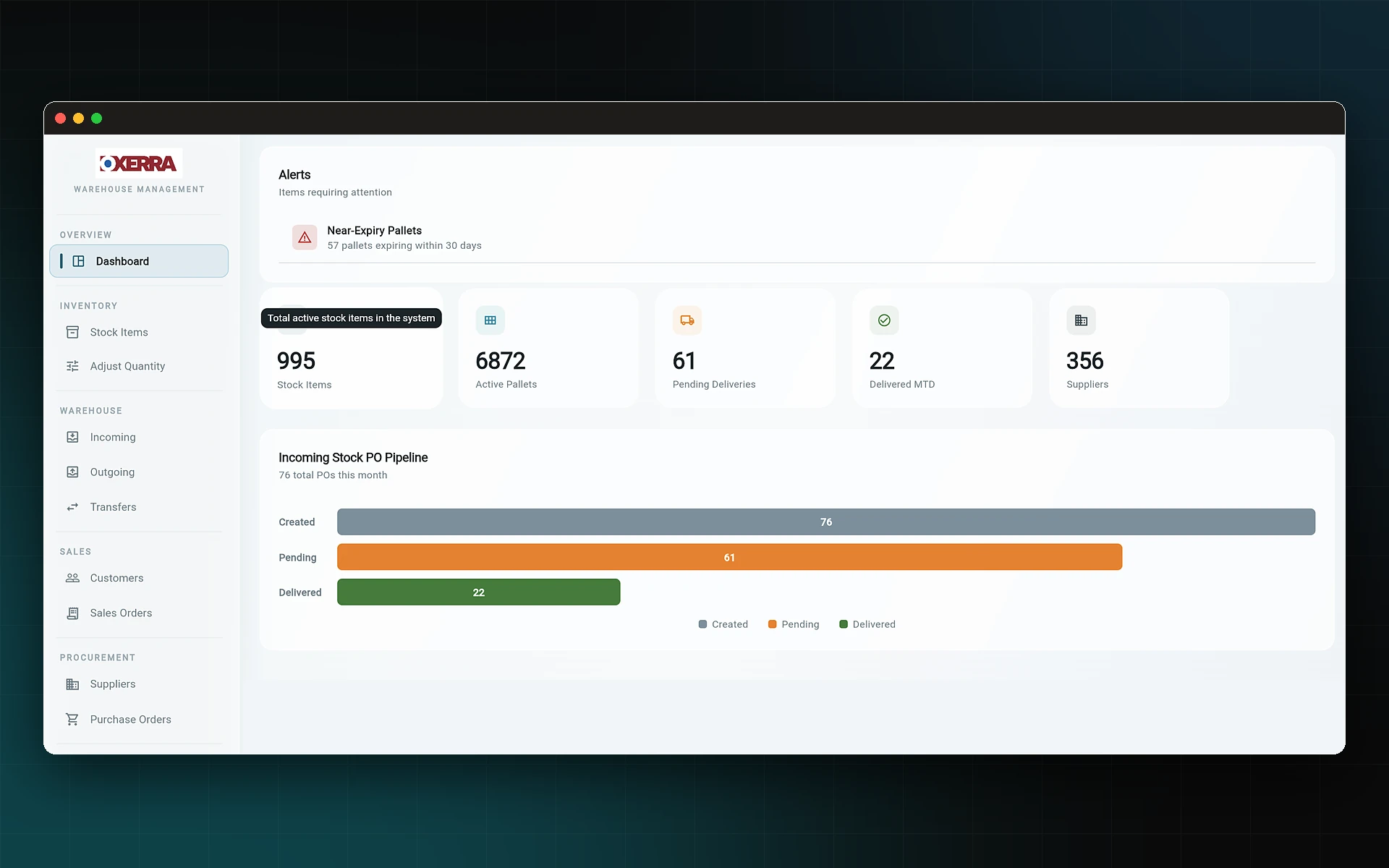This screenshot has height=868, width=1389.
Task: Click the building icon on Suppliers card
Action: click(x=1081, y=320)
